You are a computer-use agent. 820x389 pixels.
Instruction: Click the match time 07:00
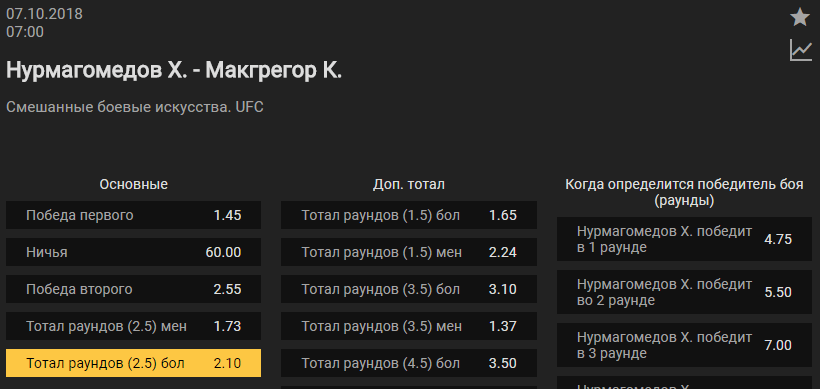25,32
